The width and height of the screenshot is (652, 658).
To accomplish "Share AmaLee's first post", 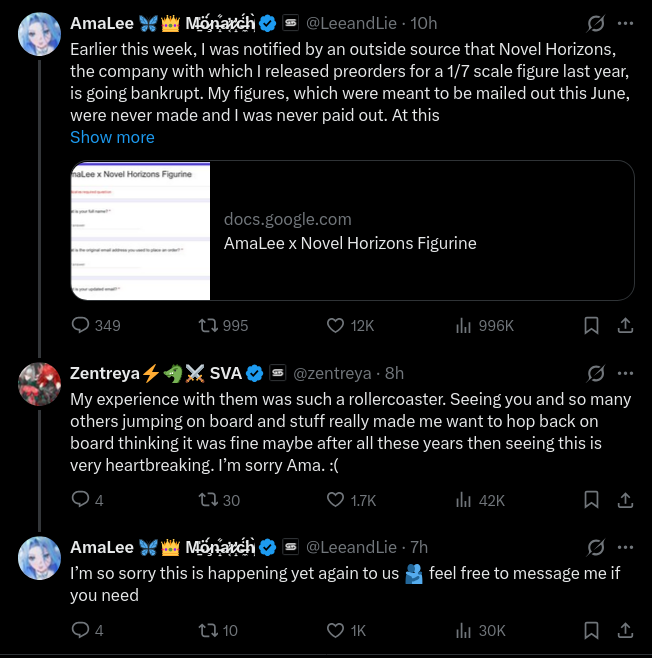I will [x=625, y=325].
